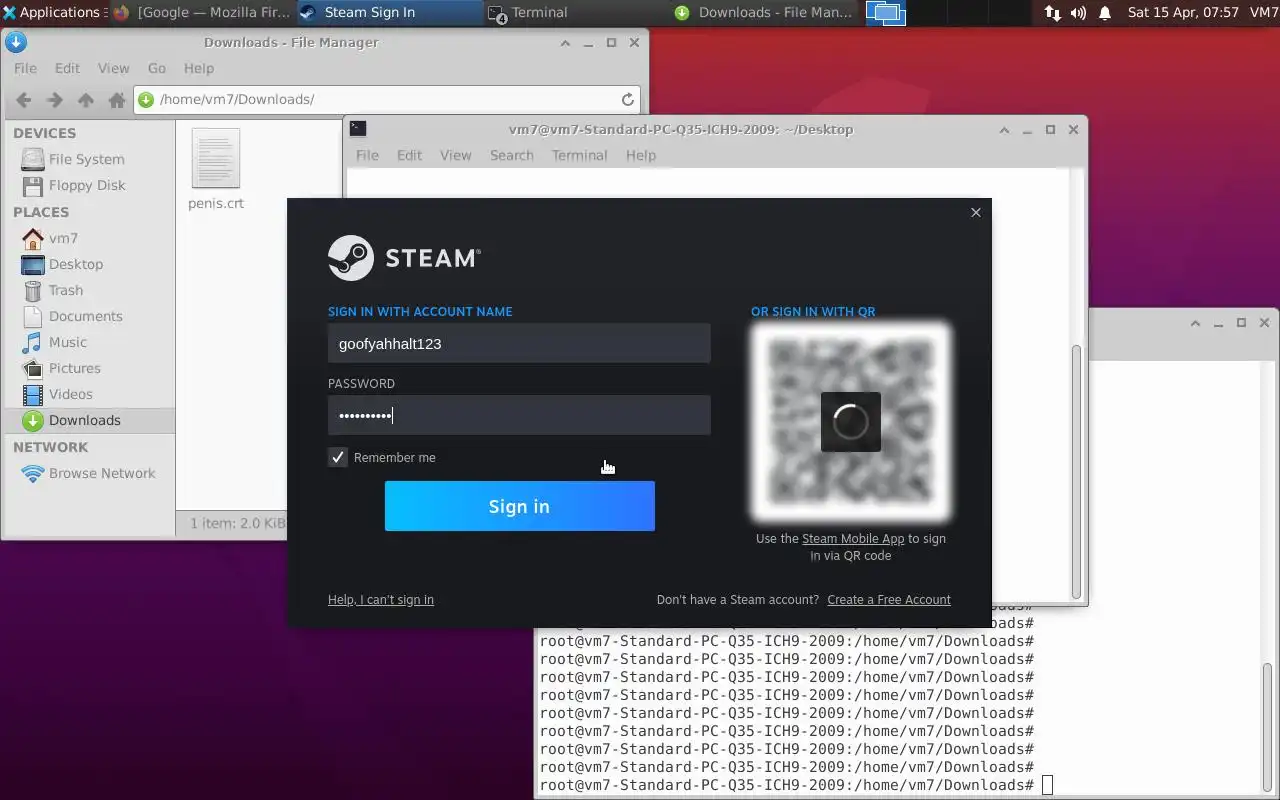Click the Steam logo in sign-in dialog
The width and height of the screenshot is (1280, 800).
[404, 258]
